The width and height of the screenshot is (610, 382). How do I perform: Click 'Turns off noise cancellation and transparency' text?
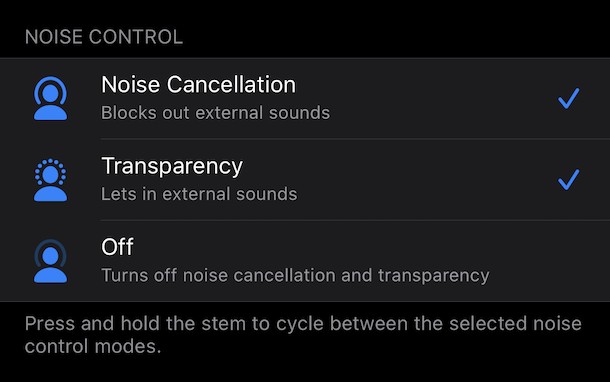(x=295, y=275)
